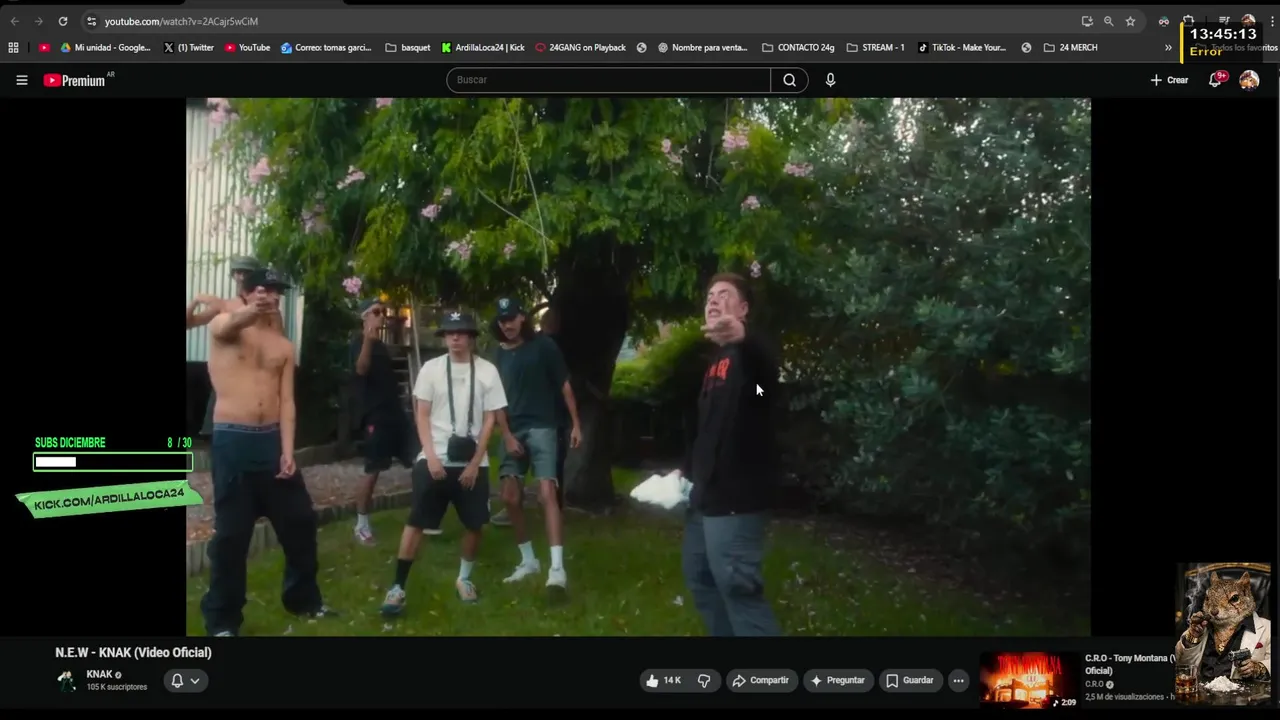This screenshot has width=1280, height=720.
Task: Bookmark this page with the star
Action: point(1130,21)
